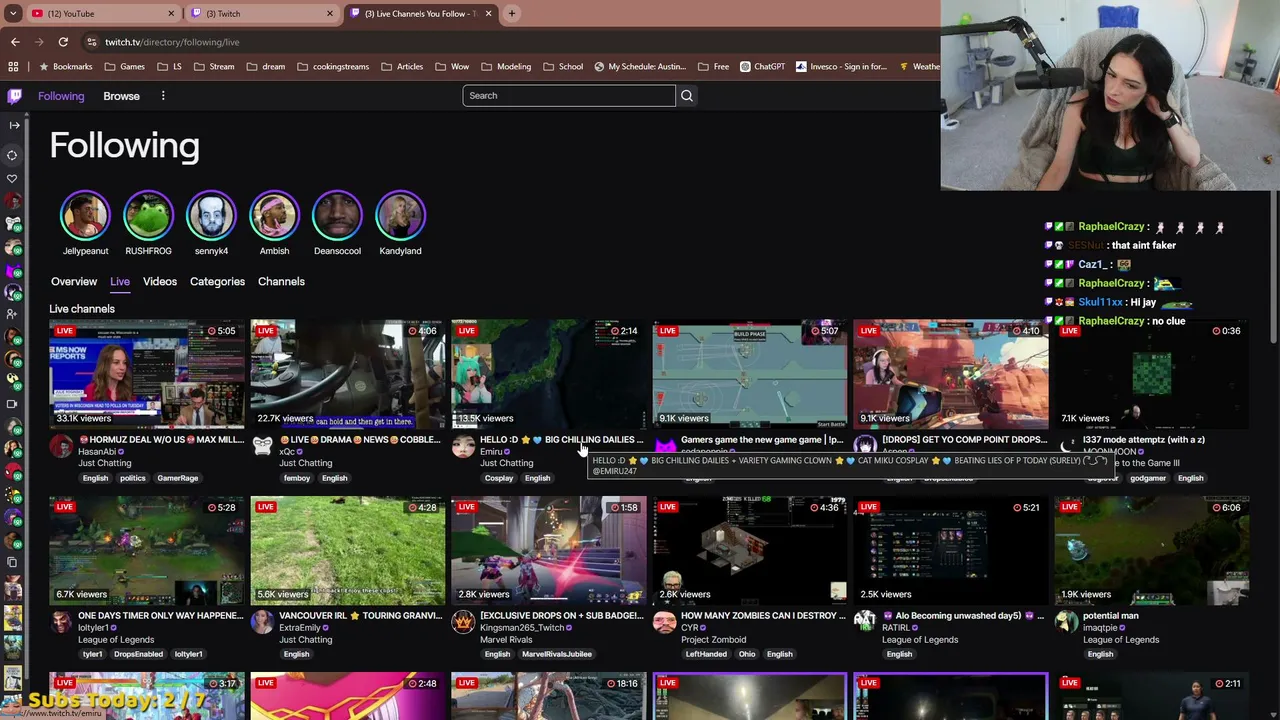
Task: Switch to the Overview tab
Action: click(x=74, y=282)
